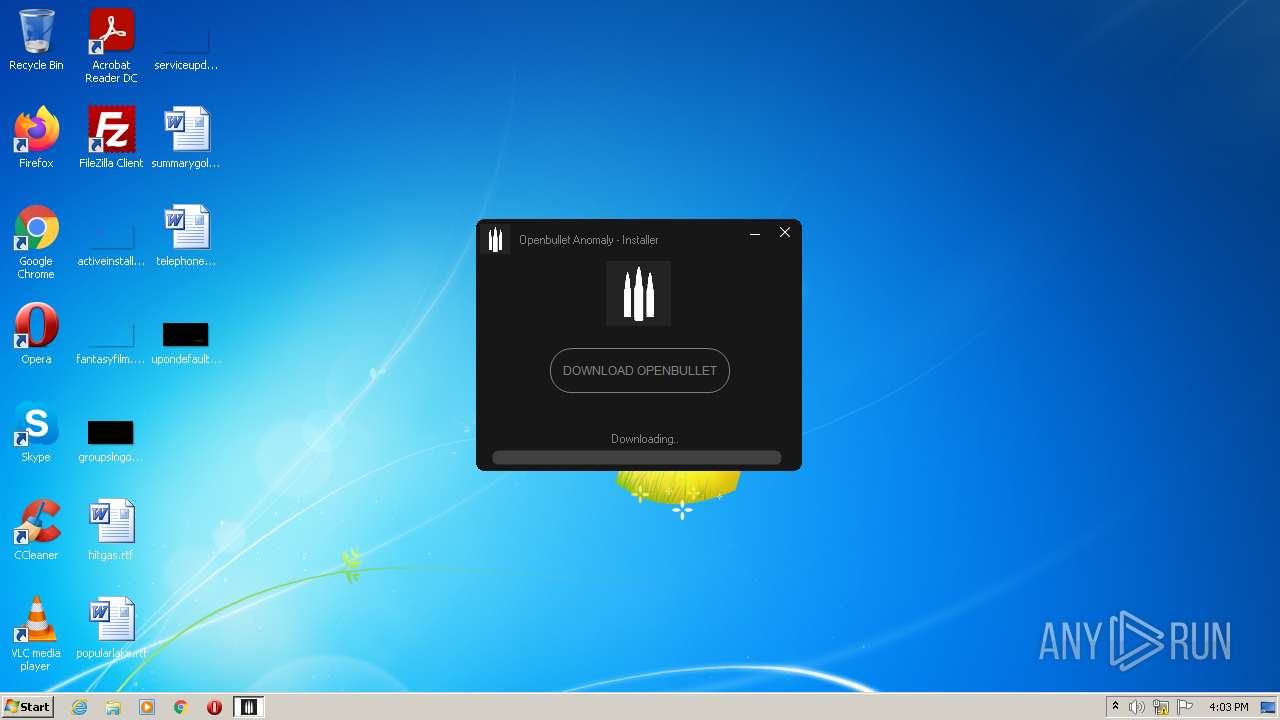This screenshot has height=720, width=1280.
Task: Select the summarygol... Word document
Action: (186, 138)
